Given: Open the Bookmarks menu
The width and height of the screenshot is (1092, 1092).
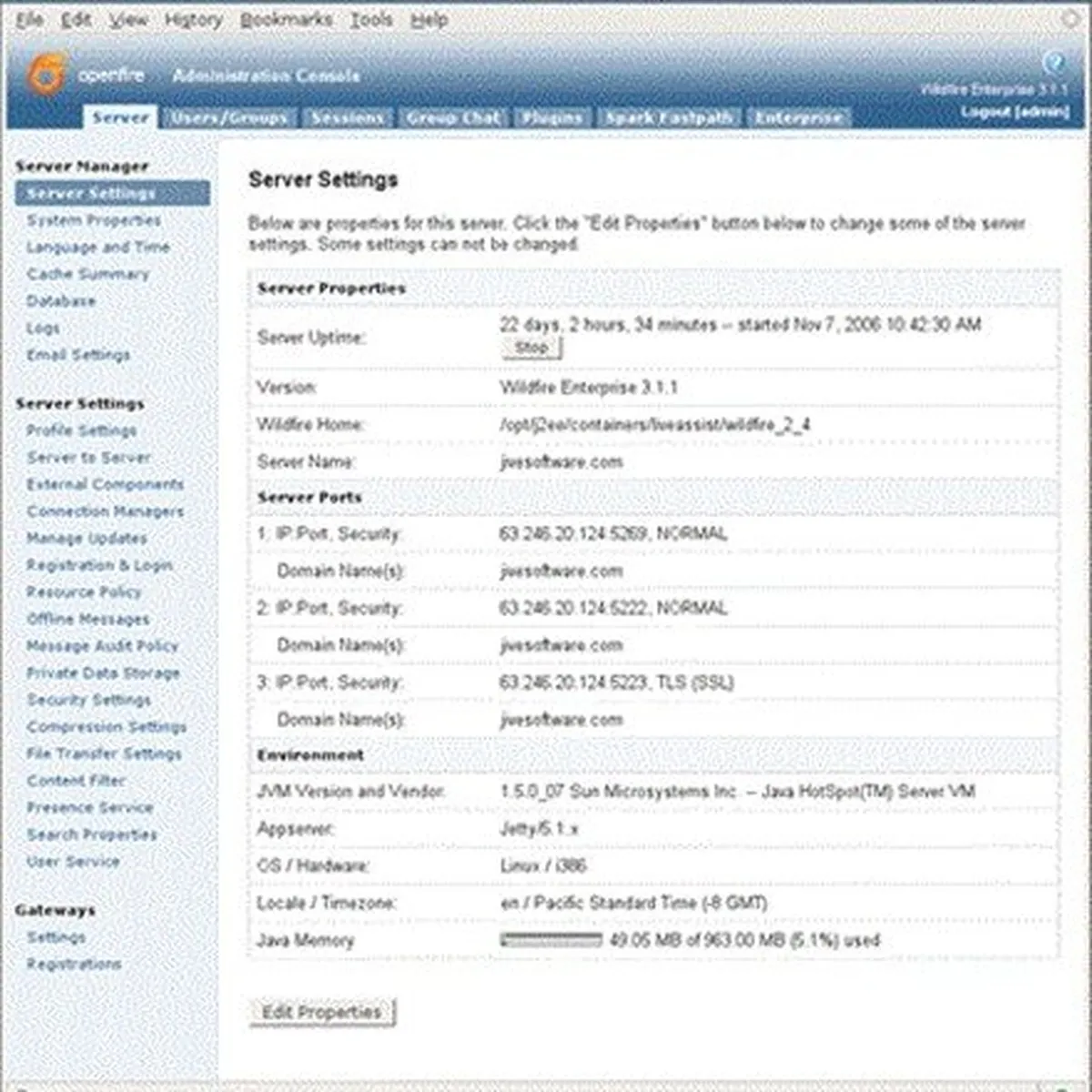Looking at the screenshot, I should [x=286, y=19].
